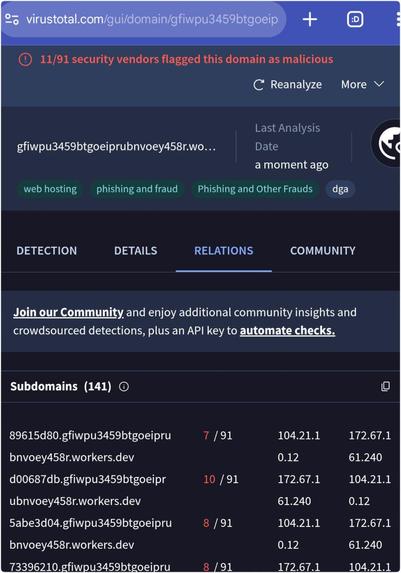Open the browser three-dot menu

pyautogui.click(x=398, y=19)
